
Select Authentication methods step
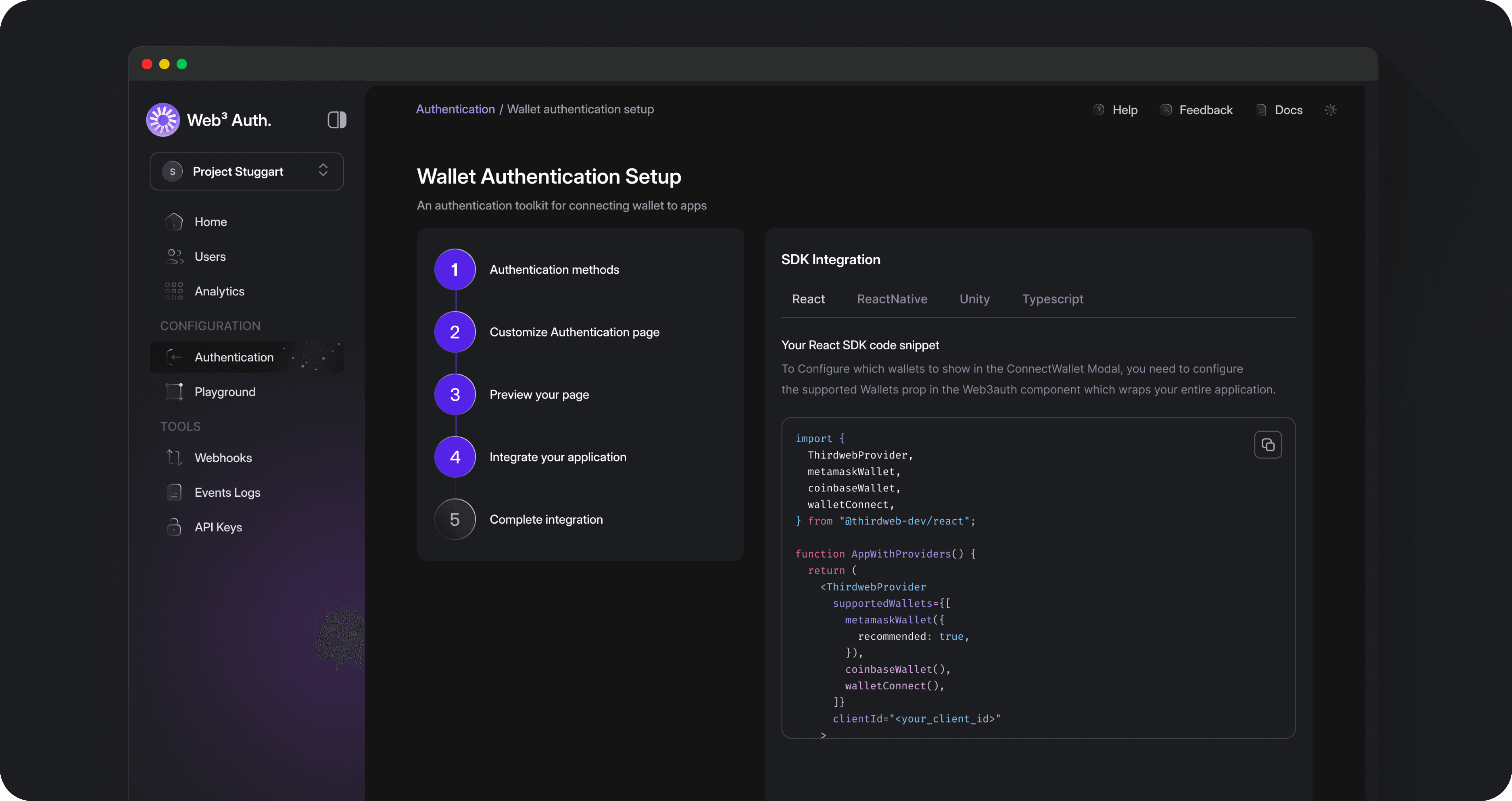[x=554, y=269]
